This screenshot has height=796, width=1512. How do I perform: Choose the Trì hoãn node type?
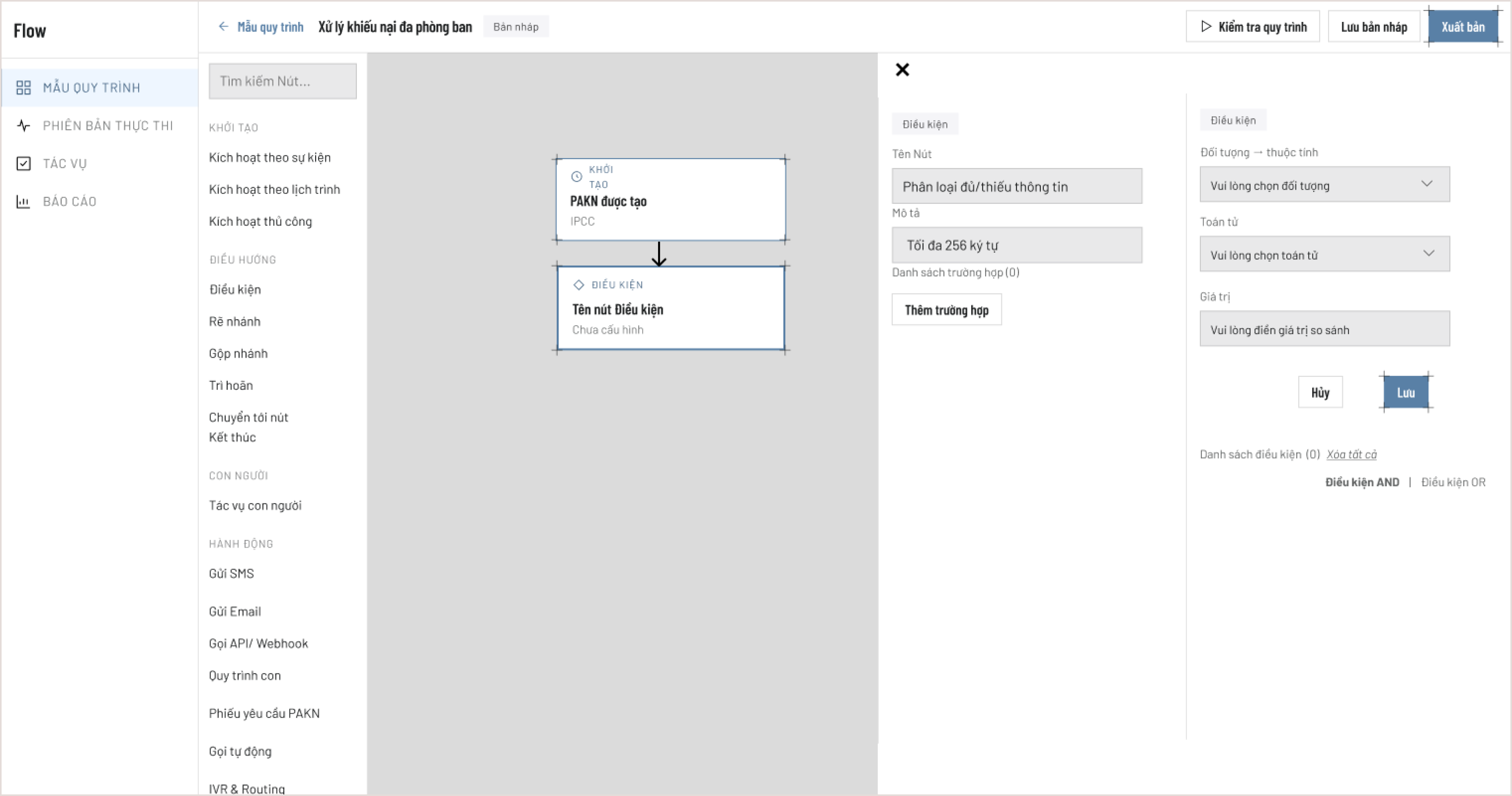point(231,385)
